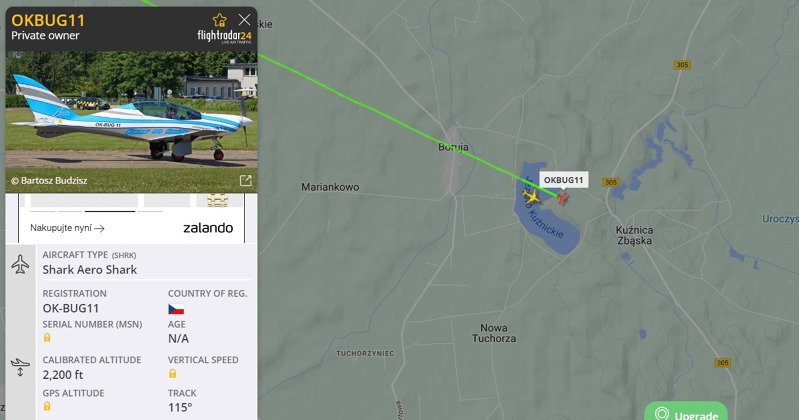This screenshot has height=420, width=799.
Task: Click the lock icon under Vertical Speed
Action: click(x=173, y=374)
